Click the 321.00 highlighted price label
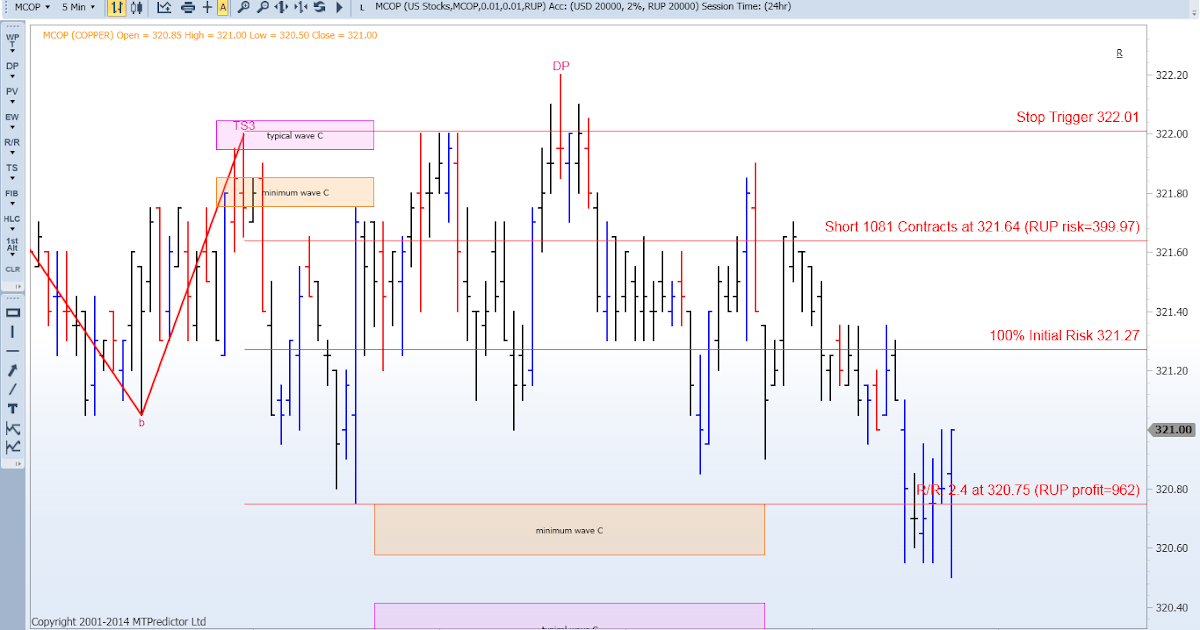The image size is (1200, 630). pyautogui.click(x=1172, y=429)
